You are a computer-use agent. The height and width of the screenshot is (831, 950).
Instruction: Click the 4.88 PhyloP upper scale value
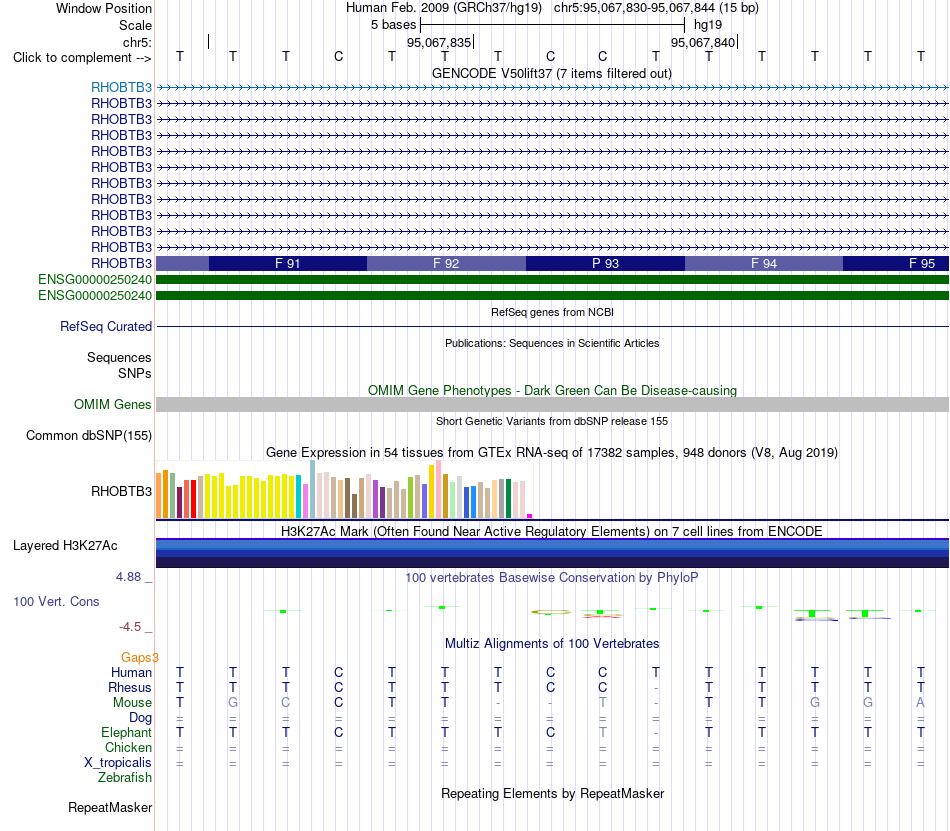tap(128, 577)
